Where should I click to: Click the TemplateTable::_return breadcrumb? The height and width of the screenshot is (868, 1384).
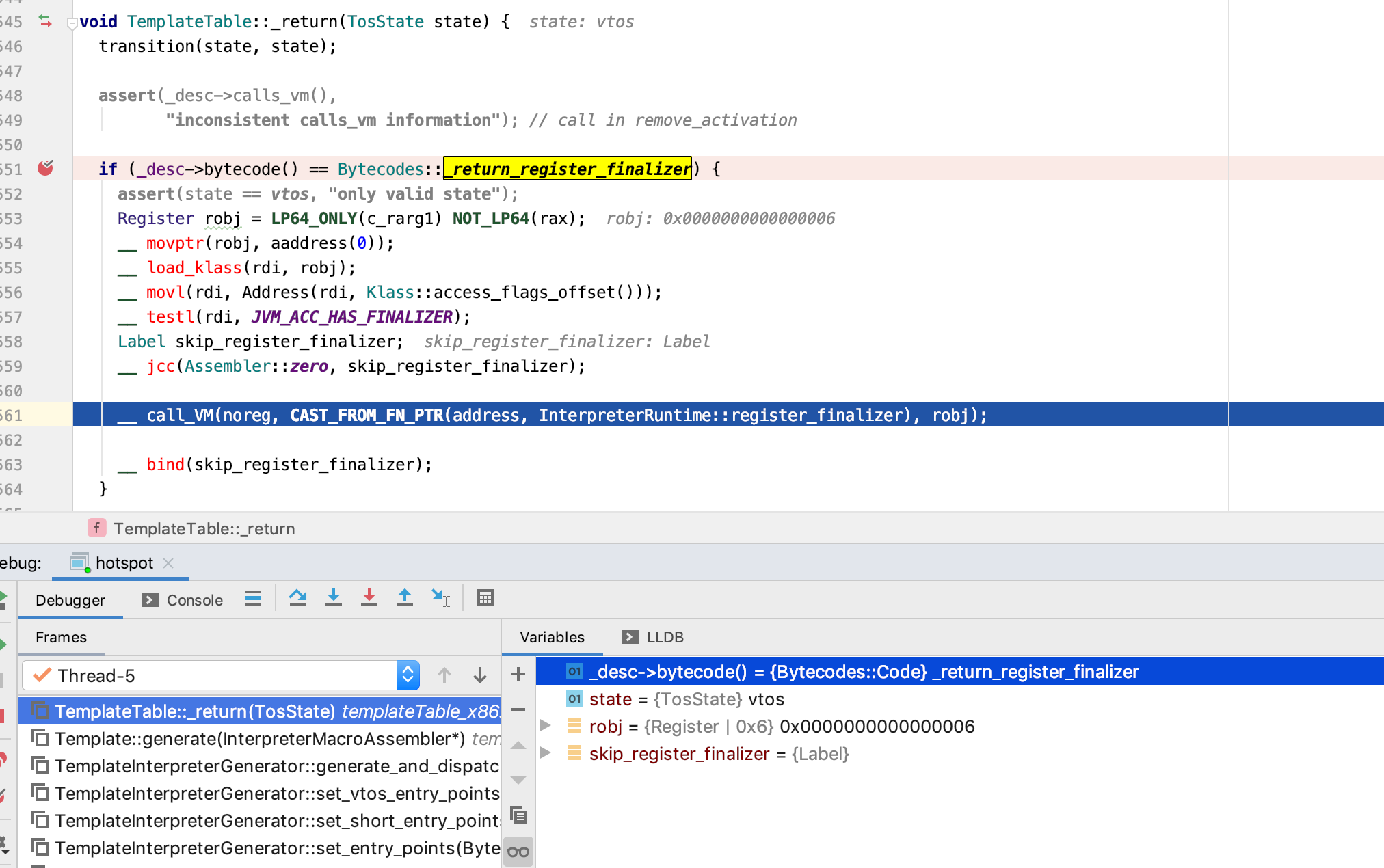click(204, 528)
